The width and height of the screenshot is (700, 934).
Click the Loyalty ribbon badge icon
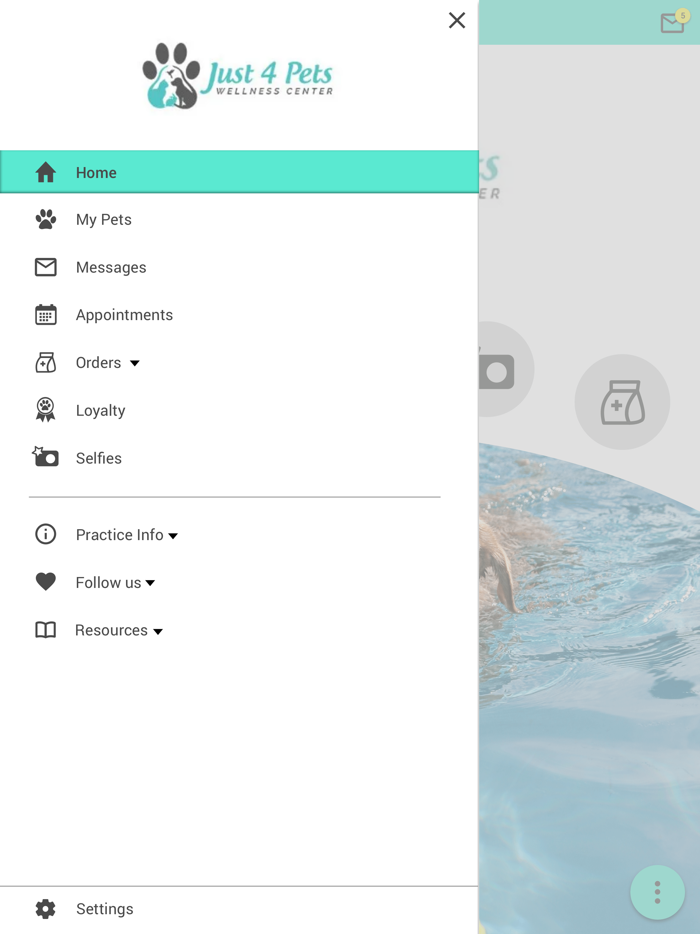pos(45,410)
